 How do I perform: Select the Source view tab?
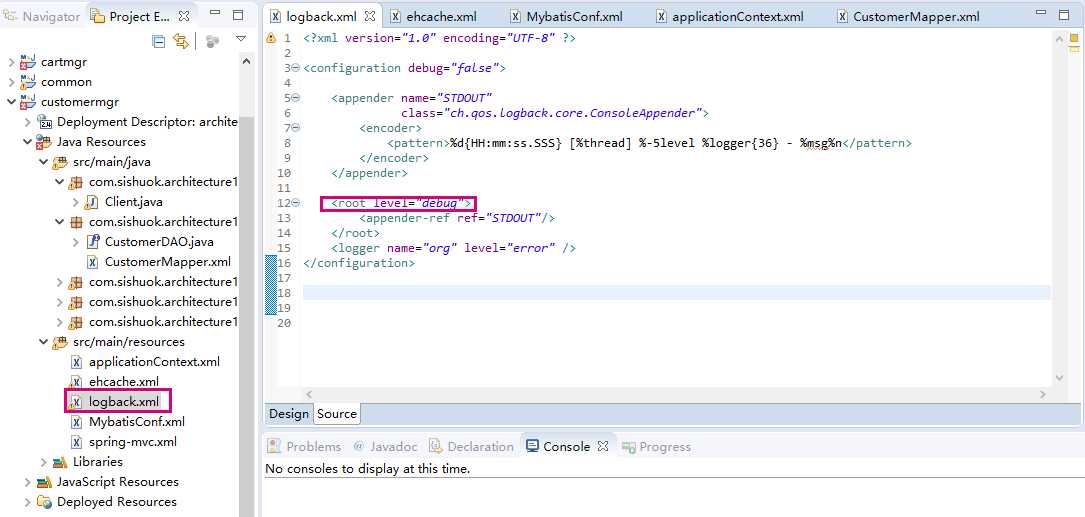pos(337,414)
